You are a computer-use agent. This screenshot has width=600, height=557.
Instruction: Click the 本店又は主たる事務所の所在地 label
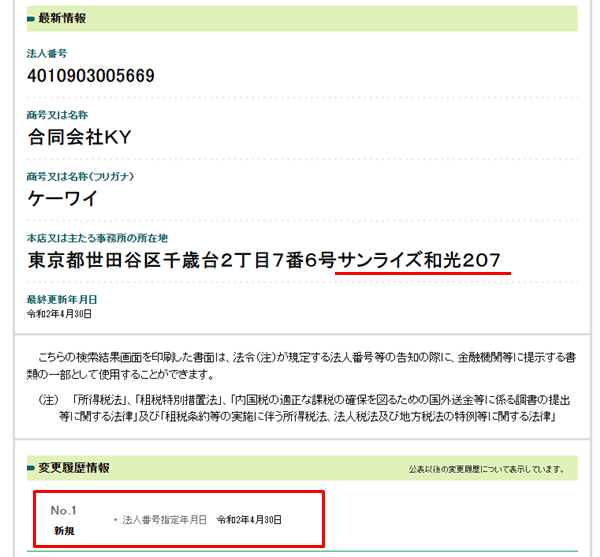pos(97,238)
